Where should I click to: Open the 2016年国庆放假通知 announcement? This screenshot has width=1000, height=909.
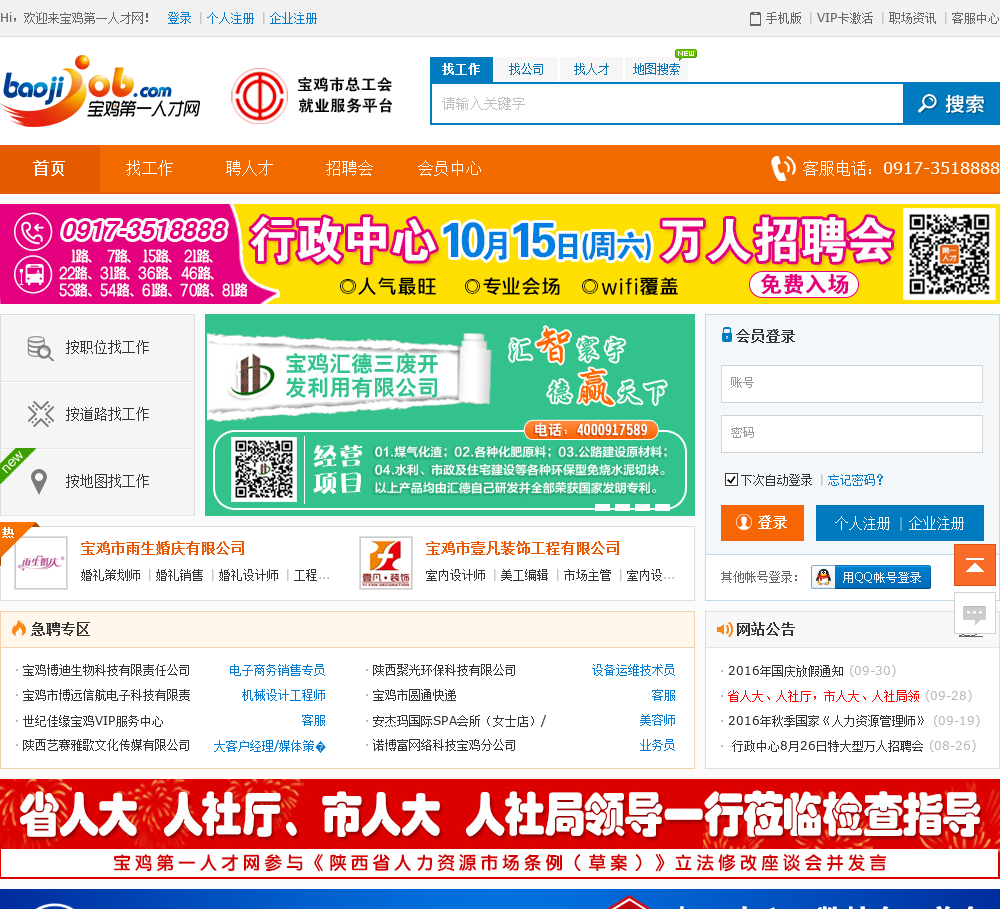coord(786,671)
